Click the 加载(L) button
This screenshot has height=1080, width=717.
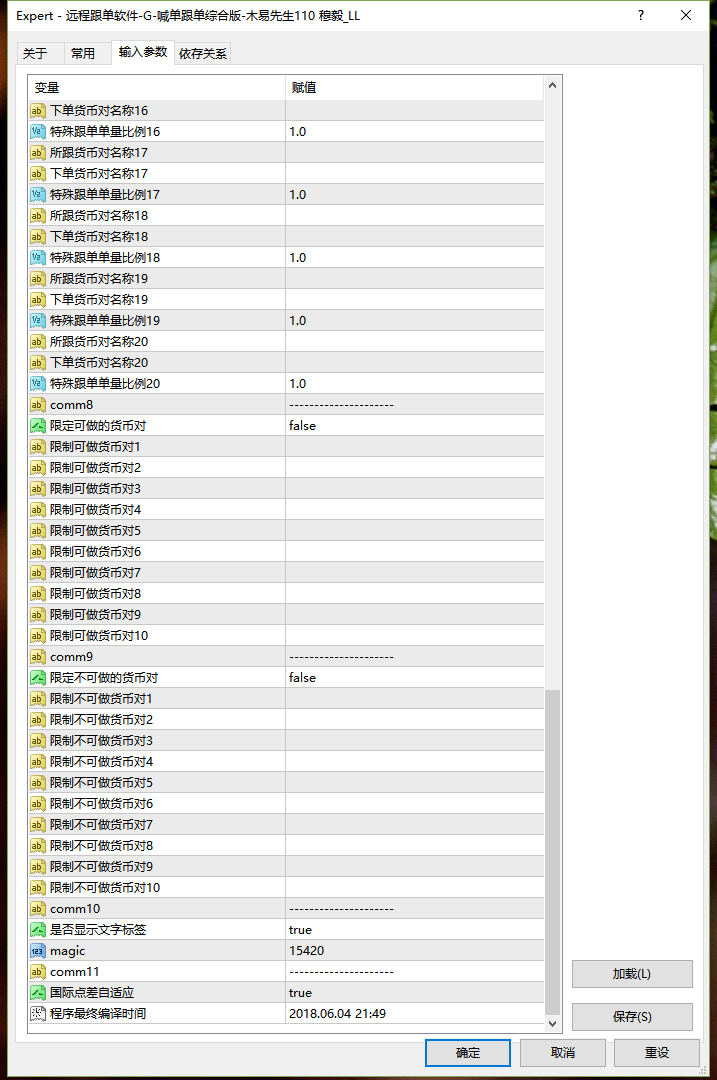pos(632,974)
